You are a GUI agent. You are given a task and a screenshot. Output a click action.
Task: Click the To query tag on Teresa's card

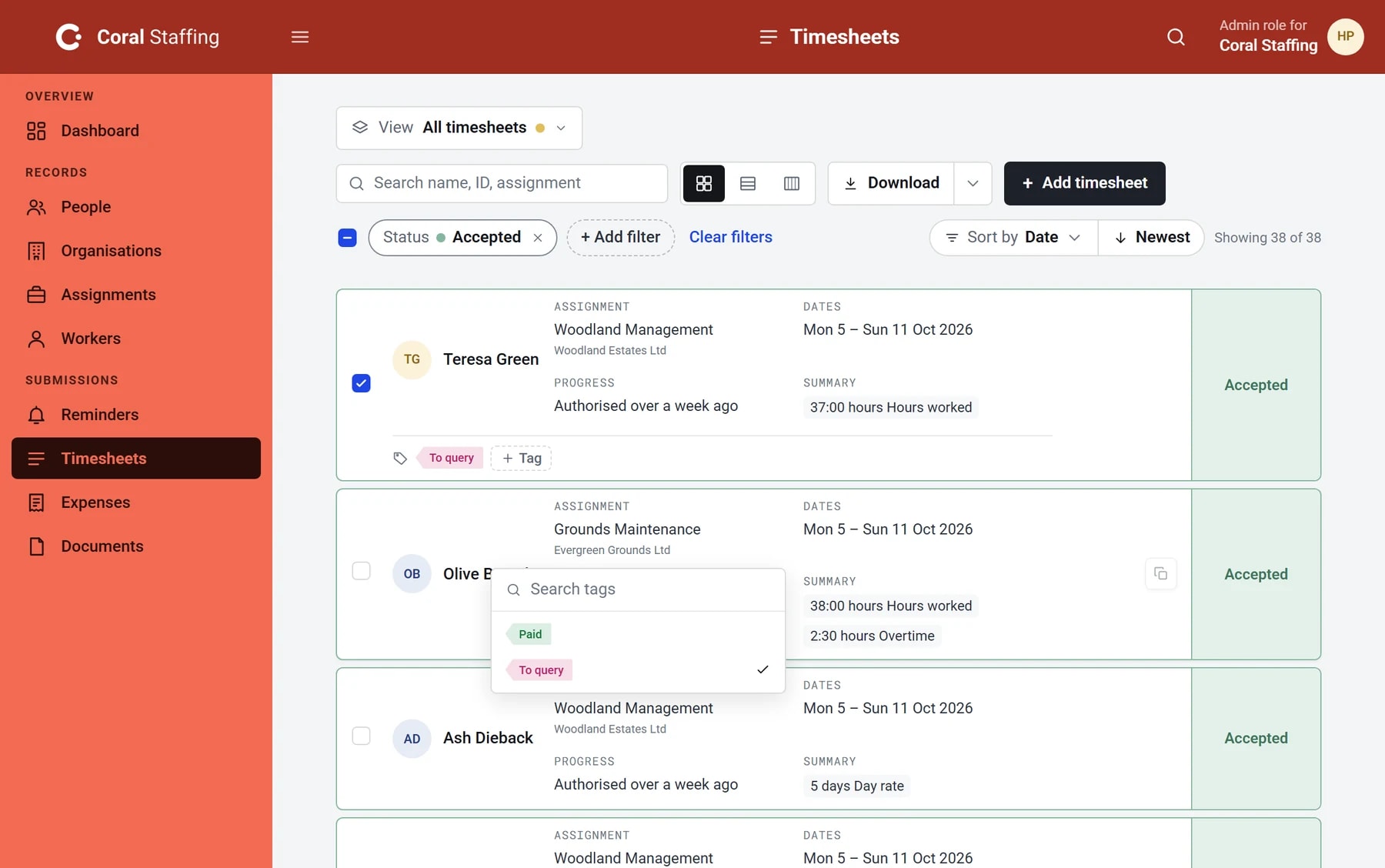pyautogui.click(x=451, y=459)
